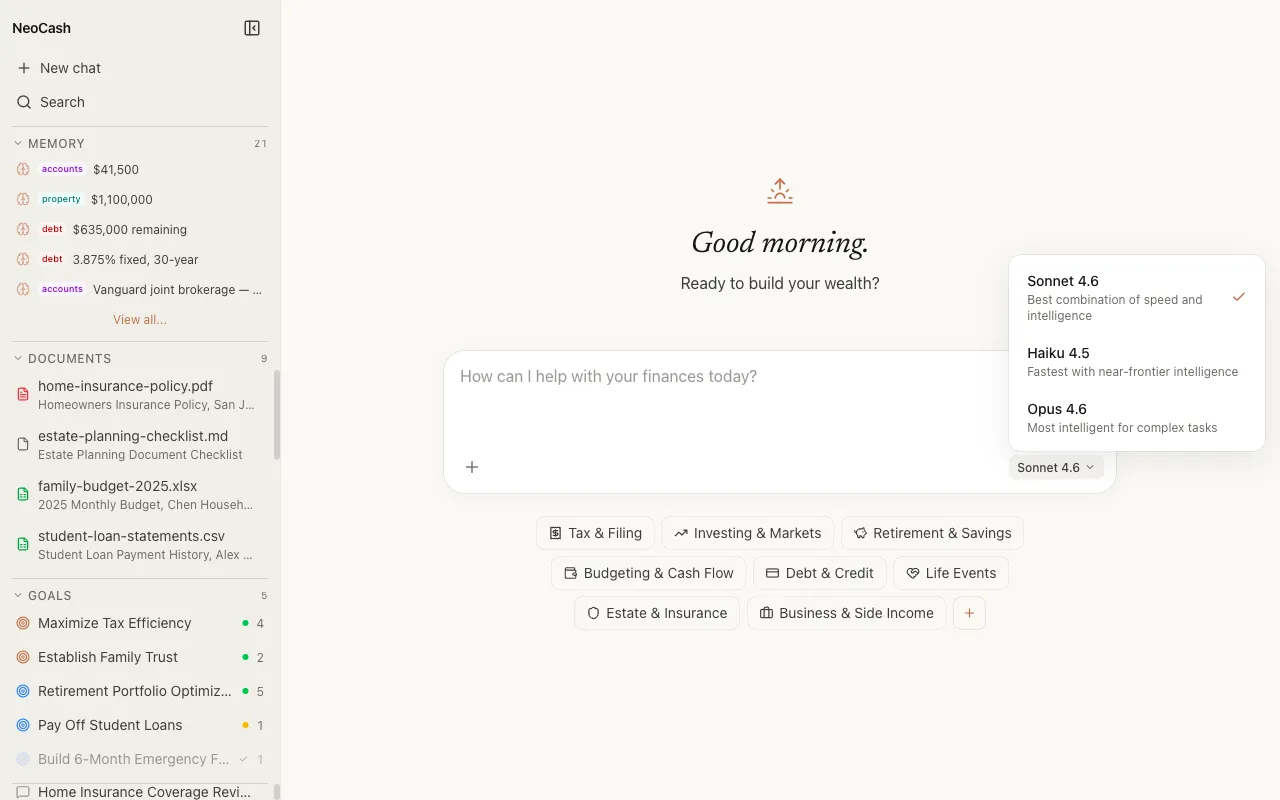Screen dimensions: 1280x800
Task: Collapse the DOCUMENTS section chevron
Action: pos(18,358)
